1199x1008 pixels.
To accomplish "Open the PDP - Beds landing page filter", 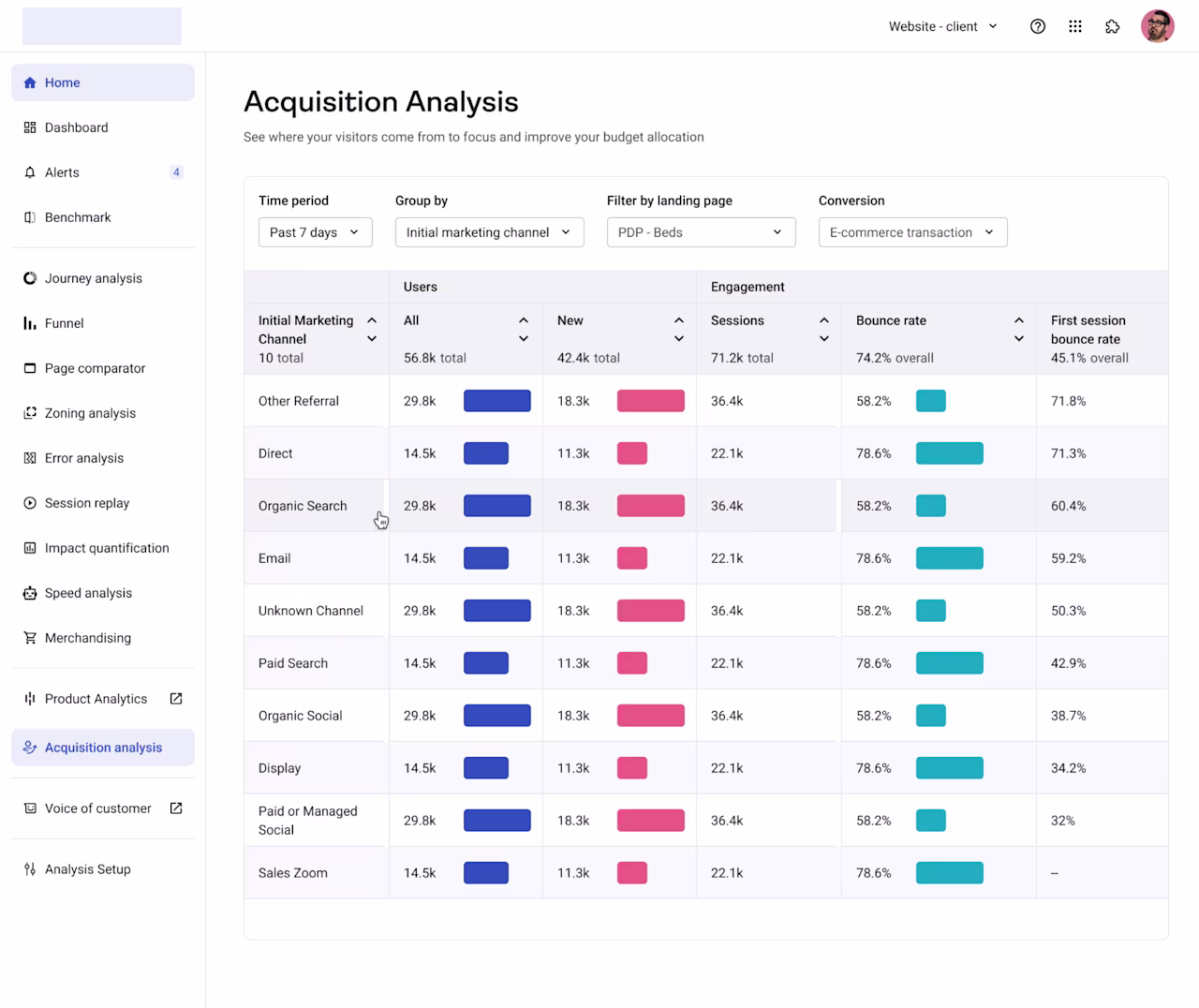I will click(x=702, y=232).
